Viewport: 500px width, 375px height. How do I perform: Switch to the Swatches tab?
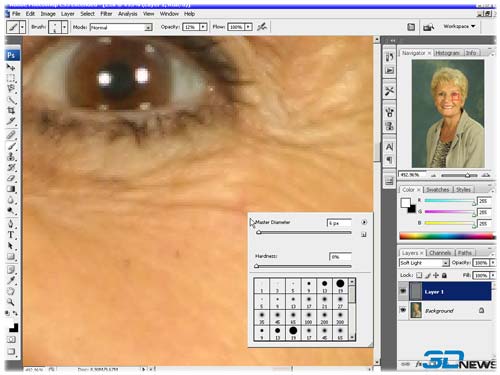click(438, 189)
